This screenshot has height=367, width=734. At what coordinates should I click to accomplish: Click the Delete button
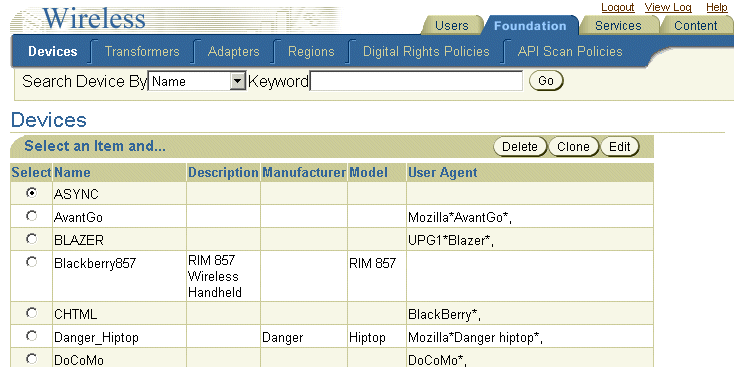click(x=520, y=147)
